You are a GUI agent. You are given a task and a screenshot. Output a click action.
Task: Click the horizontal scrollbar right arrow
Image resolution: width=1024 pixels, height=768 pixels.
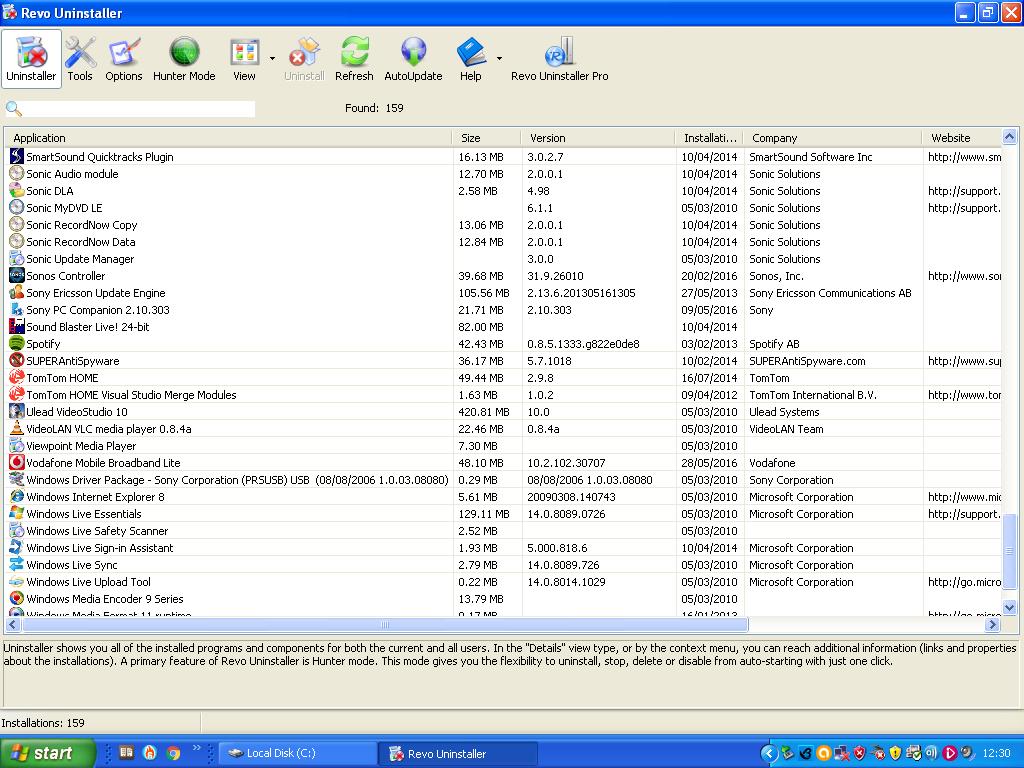coord(993,625)
